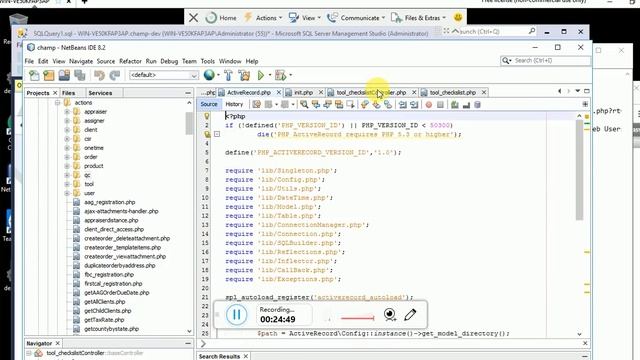Screen dimensions: 640x360
Task: Collapse the actions folder
Action: click(x=58, y=102)
